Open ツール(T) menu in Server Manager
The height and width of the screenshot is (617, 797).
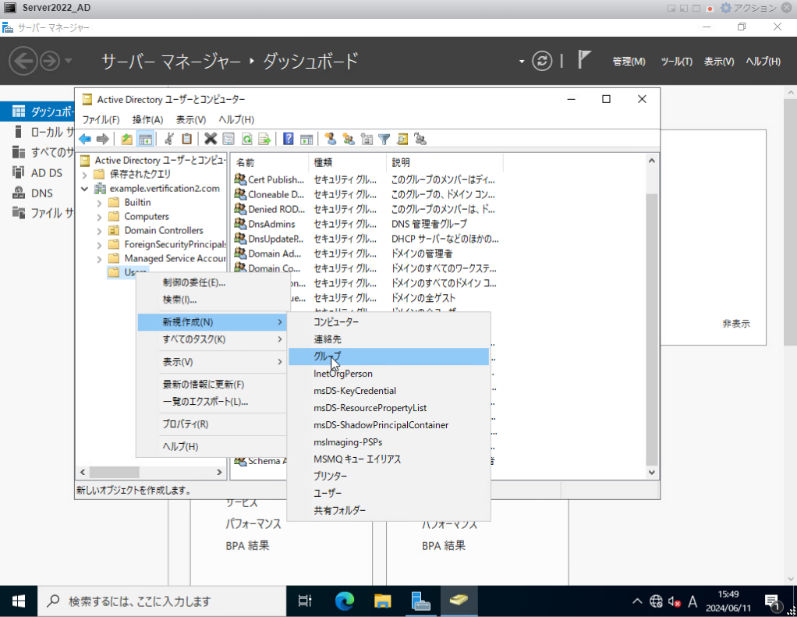click(x=676, y=61)
